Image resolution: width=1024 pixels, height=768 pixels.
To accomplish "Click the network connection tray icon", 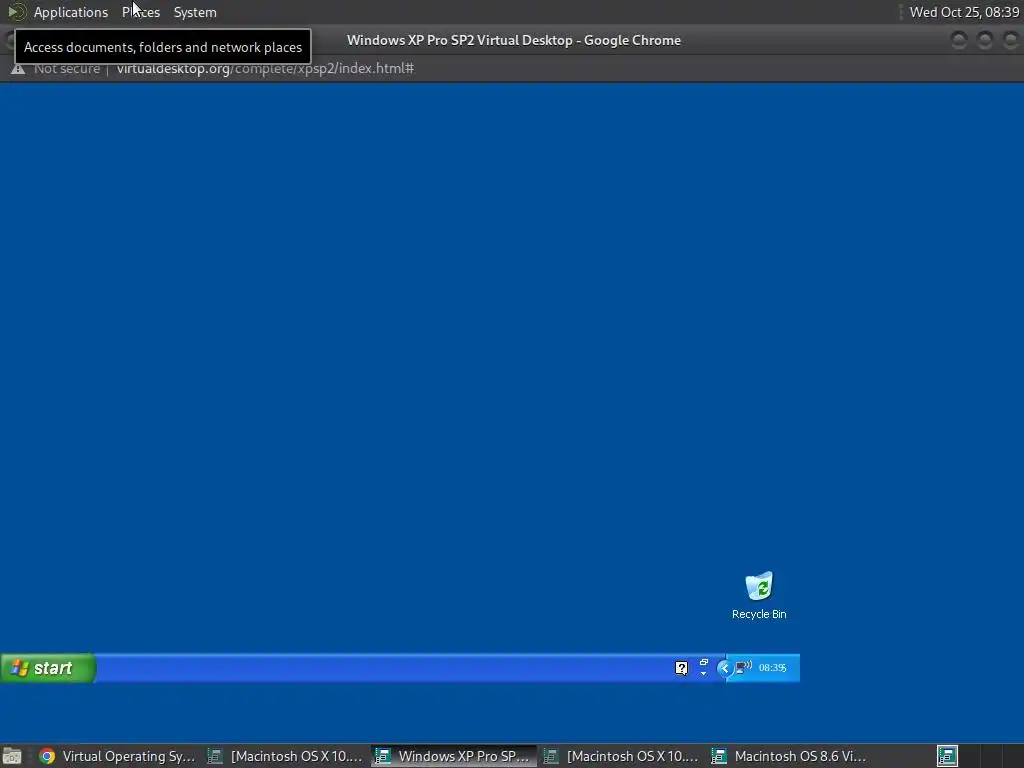I will pyautogui.click(x=743, y=667).
